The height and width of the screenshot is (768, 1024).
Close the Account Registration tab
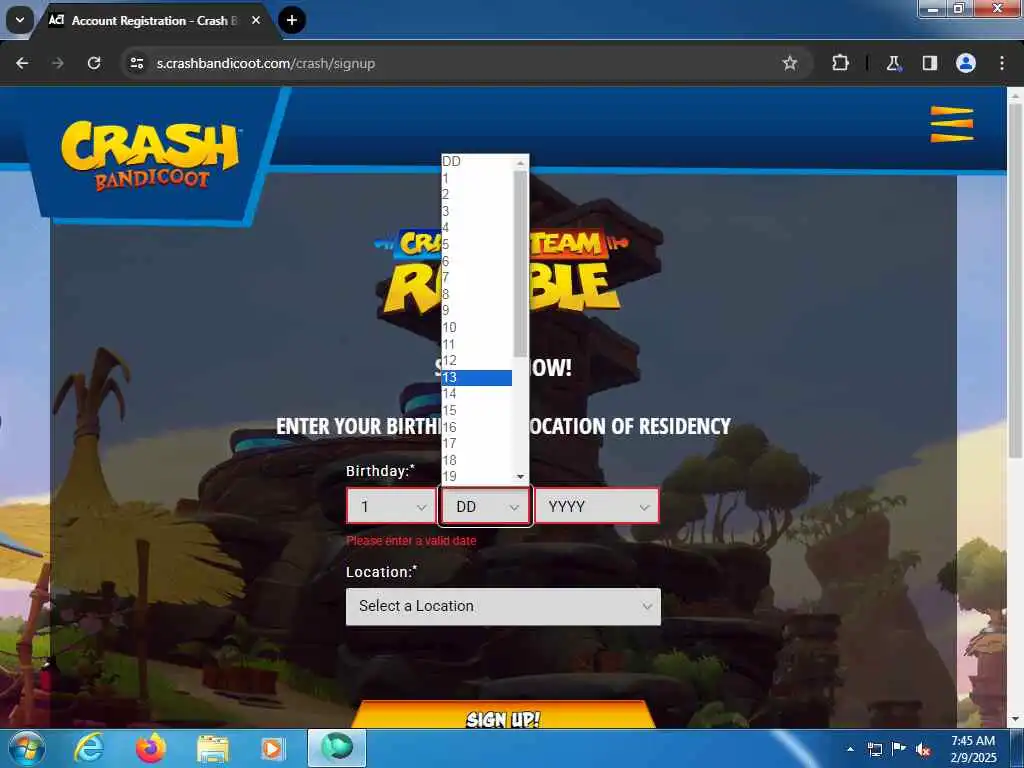256,20
